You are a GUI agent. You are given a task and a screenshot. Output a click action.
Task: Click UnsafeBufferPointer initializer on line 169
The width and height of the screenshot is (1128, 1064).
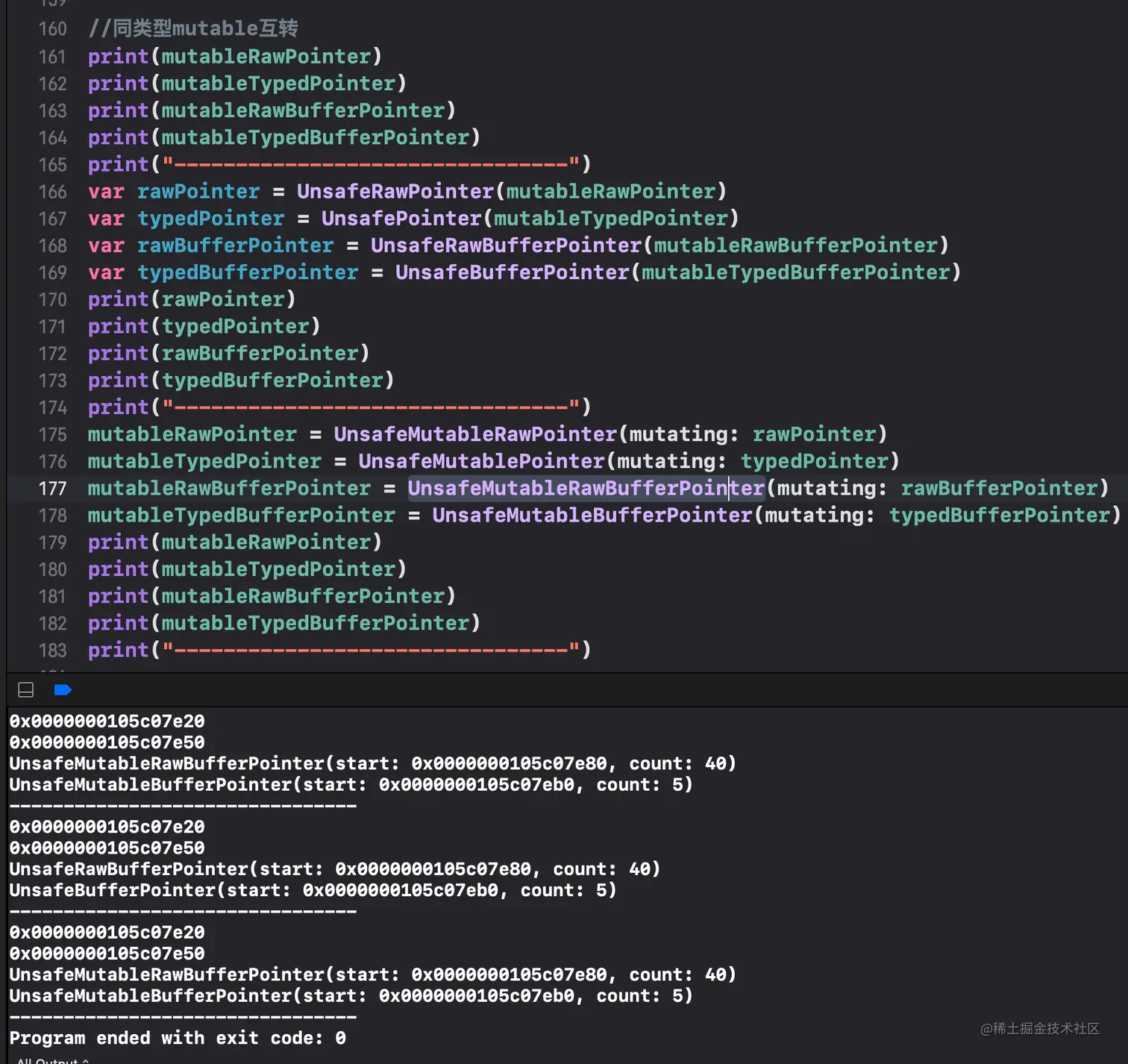tap(513, 272)
